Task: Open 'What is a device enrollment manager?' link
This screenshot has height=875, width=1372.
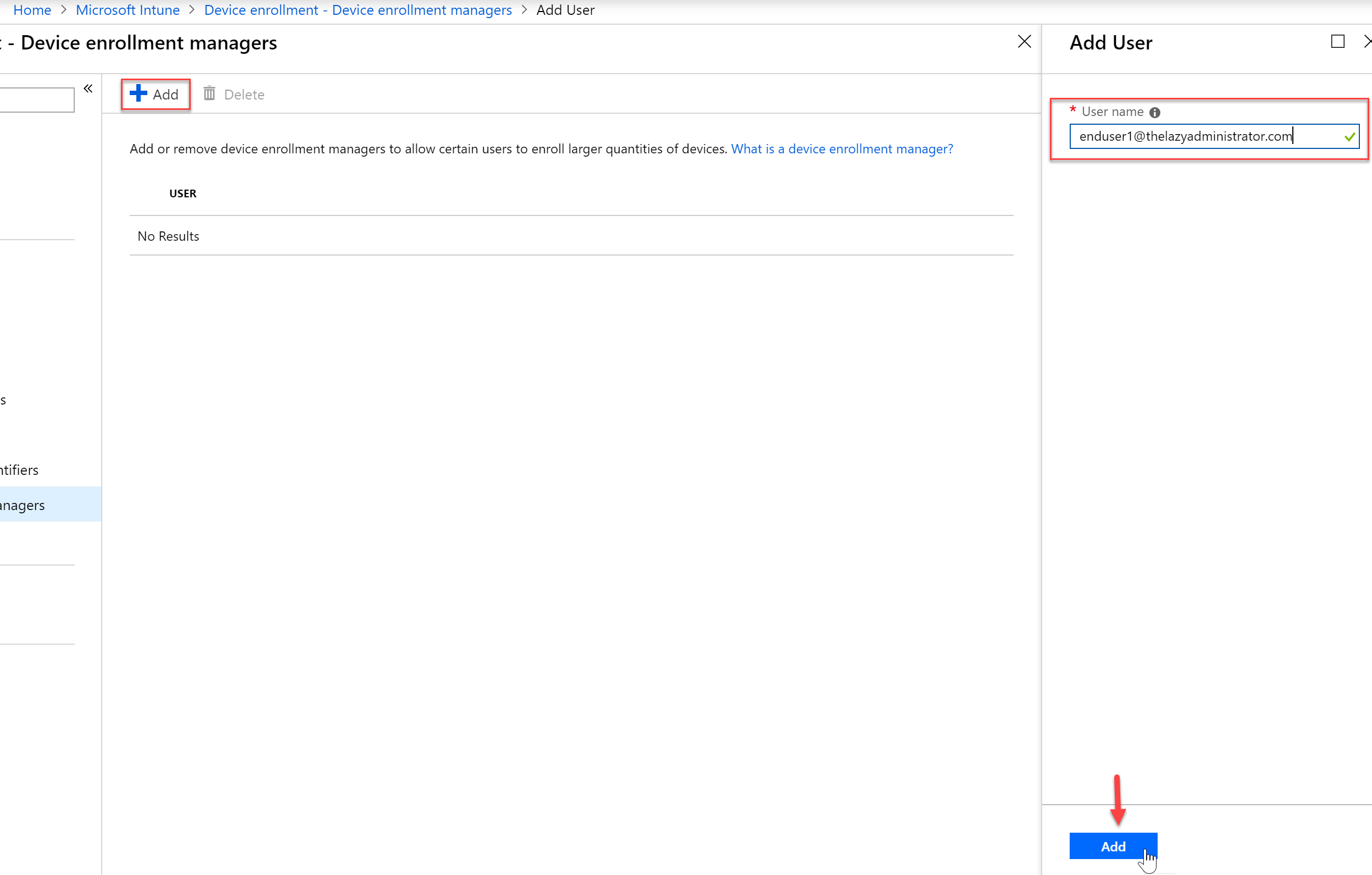Action: pyautogui.click(x=842, y=149)
